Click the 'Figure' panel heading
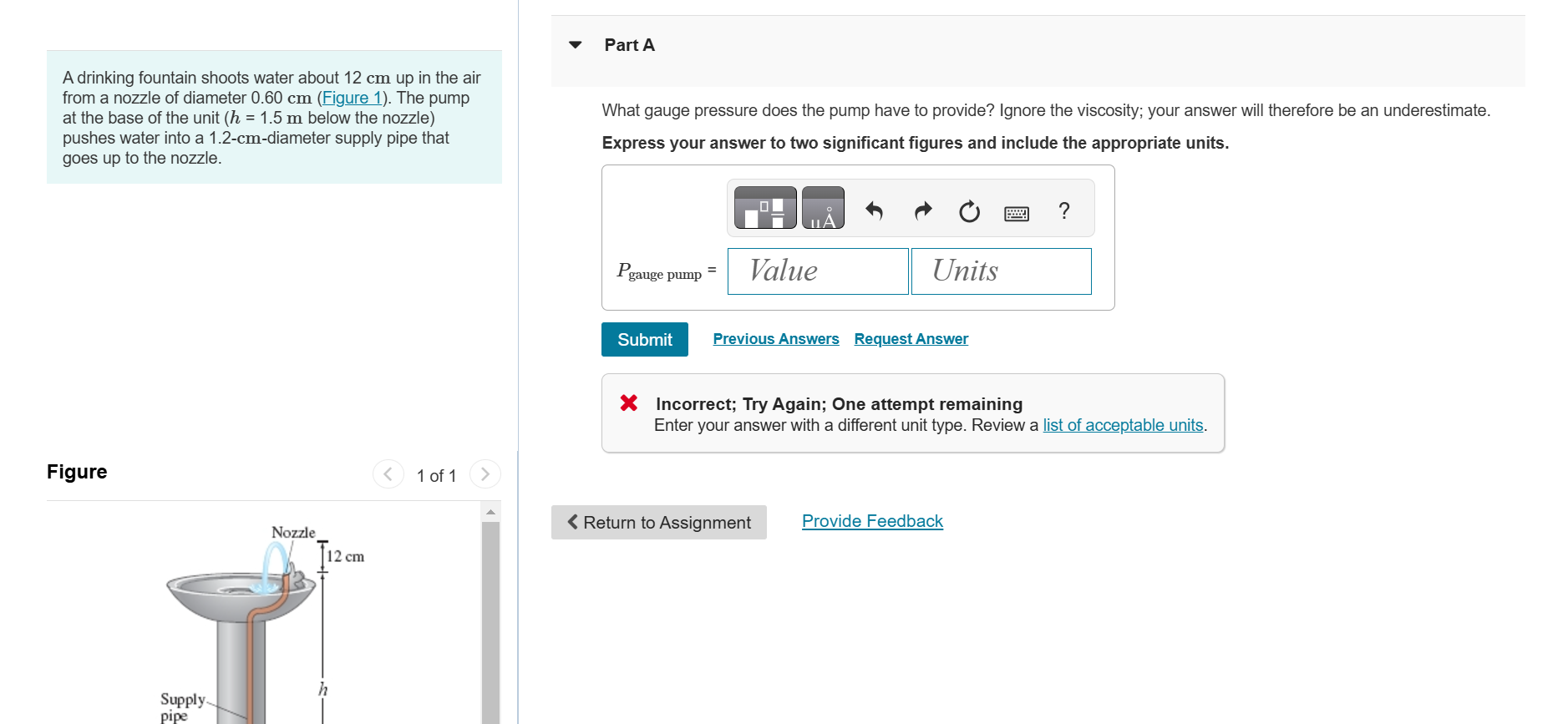1568x724 pixels. point(77,472)
